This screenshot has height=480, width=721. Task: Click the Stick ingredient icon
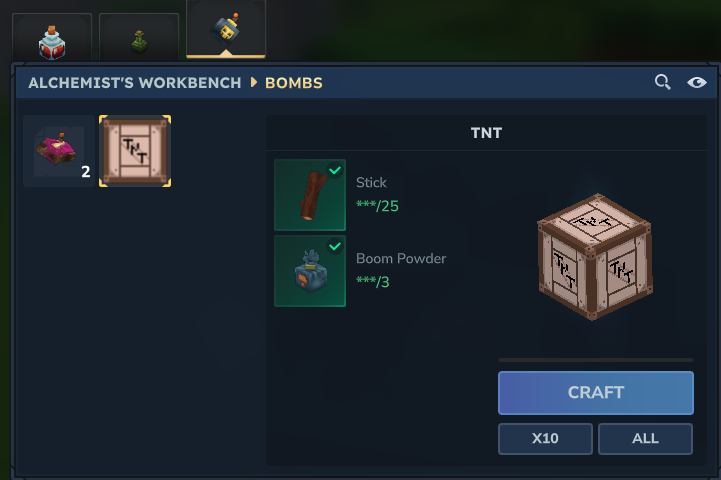point(310,195)
